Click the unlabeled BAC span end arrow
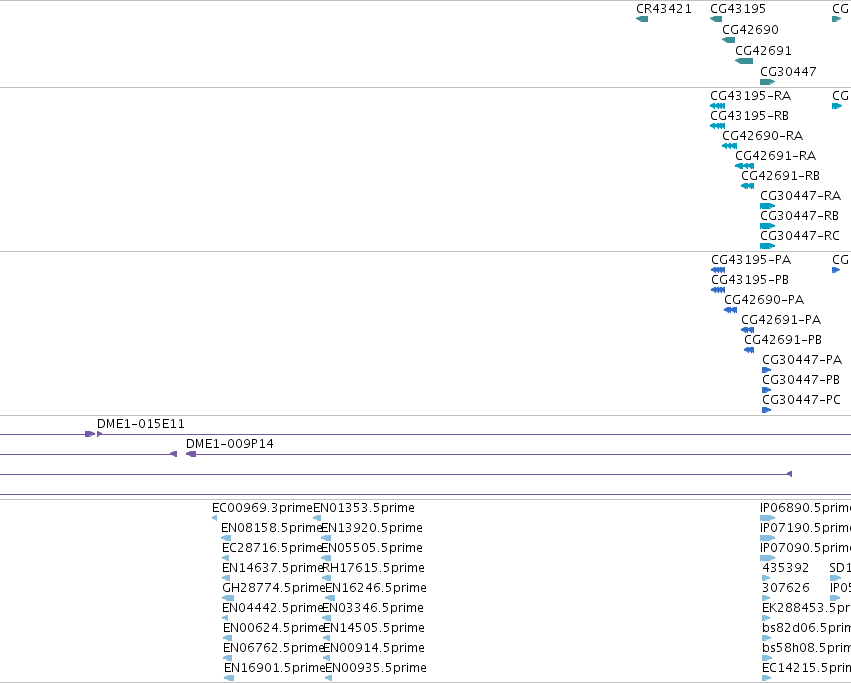The width and height of the screenshot is (851, 683). (790, 474)
